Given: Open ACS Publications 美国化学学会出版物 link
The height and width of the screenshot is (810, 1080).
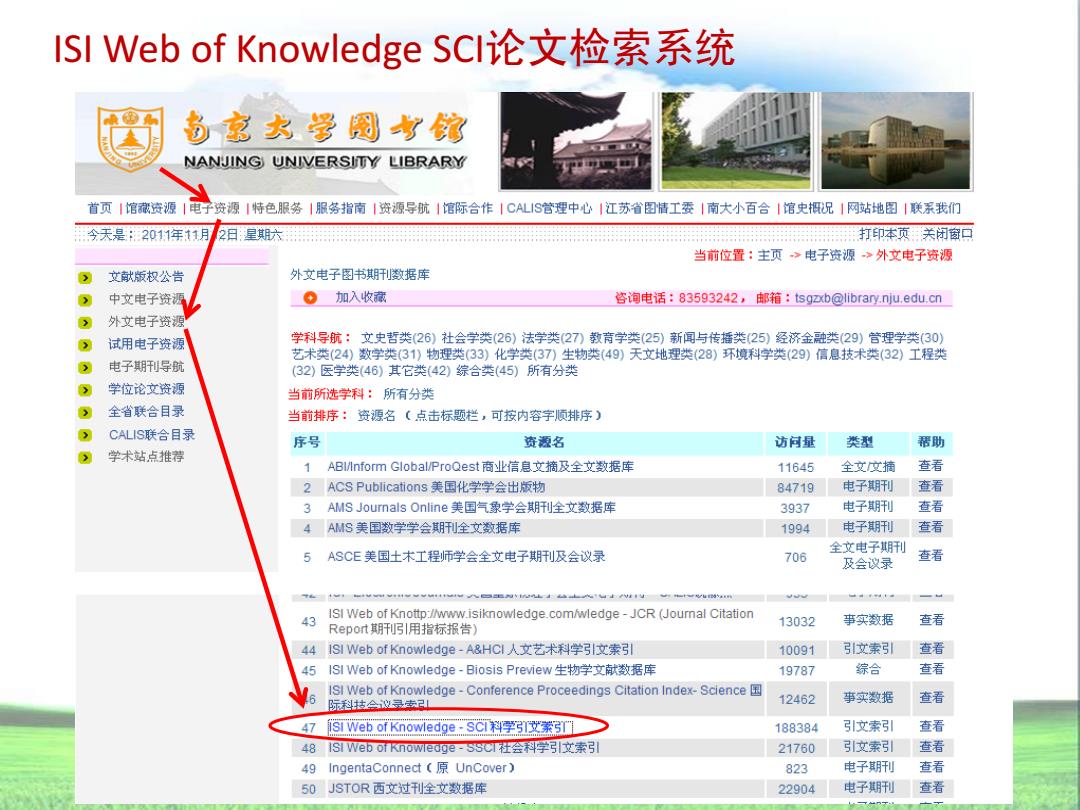Looking at the screenshot, I should [436, 488].
